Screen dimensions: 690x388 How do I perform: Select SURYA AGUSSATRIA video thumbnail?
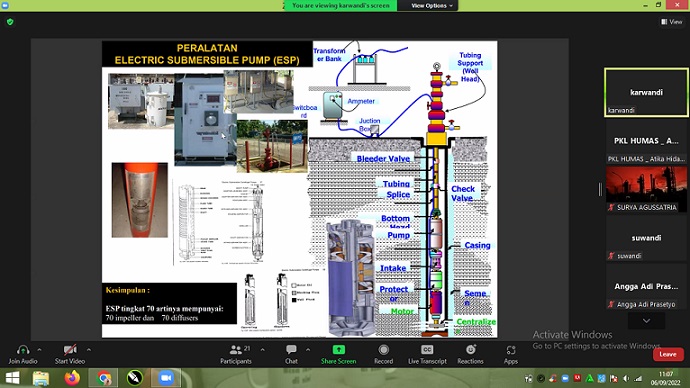point(646,190)
